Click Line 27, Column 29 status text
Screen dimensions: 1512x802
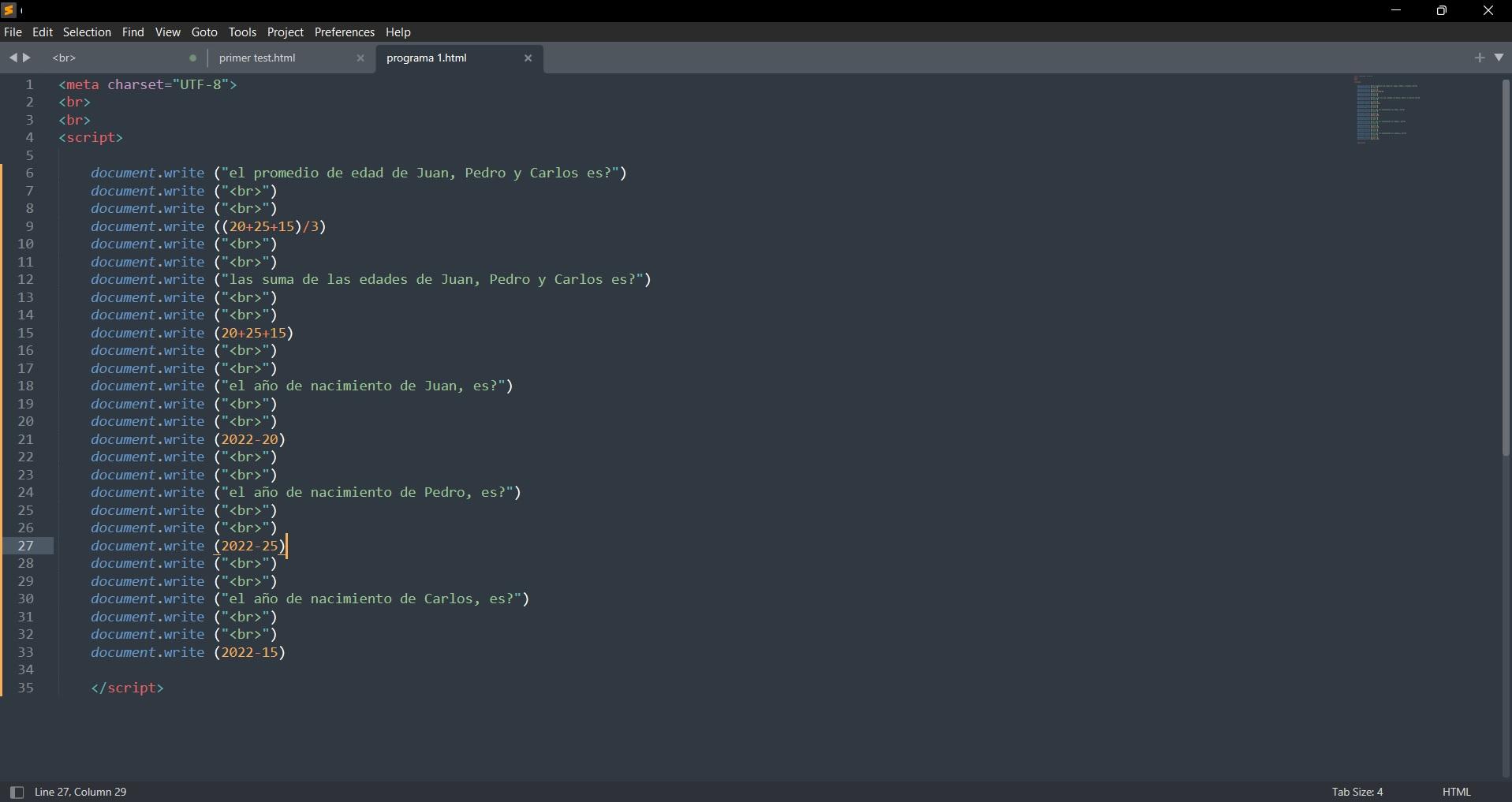pyautogui.click(x=80, y=792)
